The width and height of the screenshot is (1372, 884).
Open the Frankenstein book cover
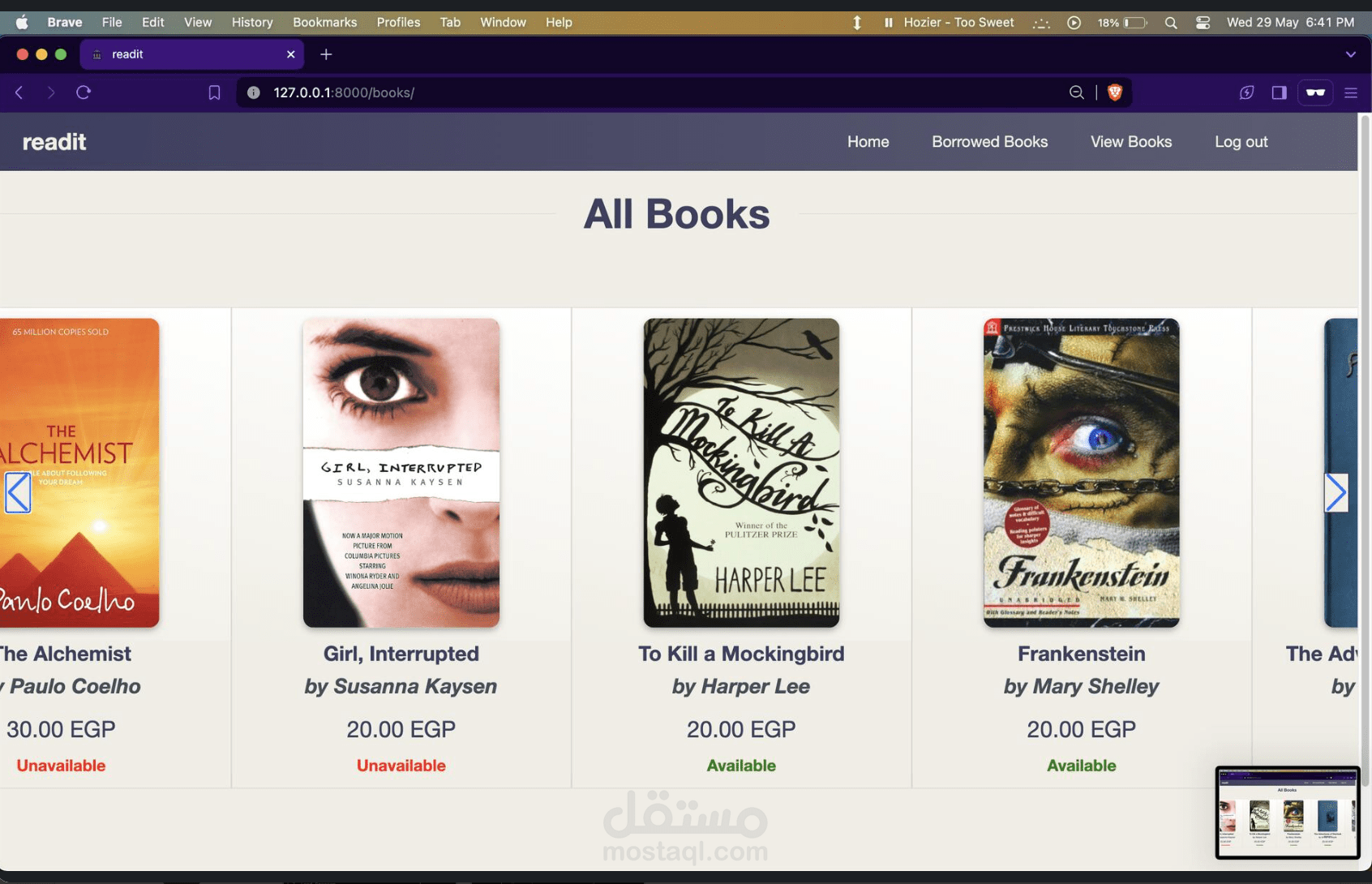(1081, 473)
